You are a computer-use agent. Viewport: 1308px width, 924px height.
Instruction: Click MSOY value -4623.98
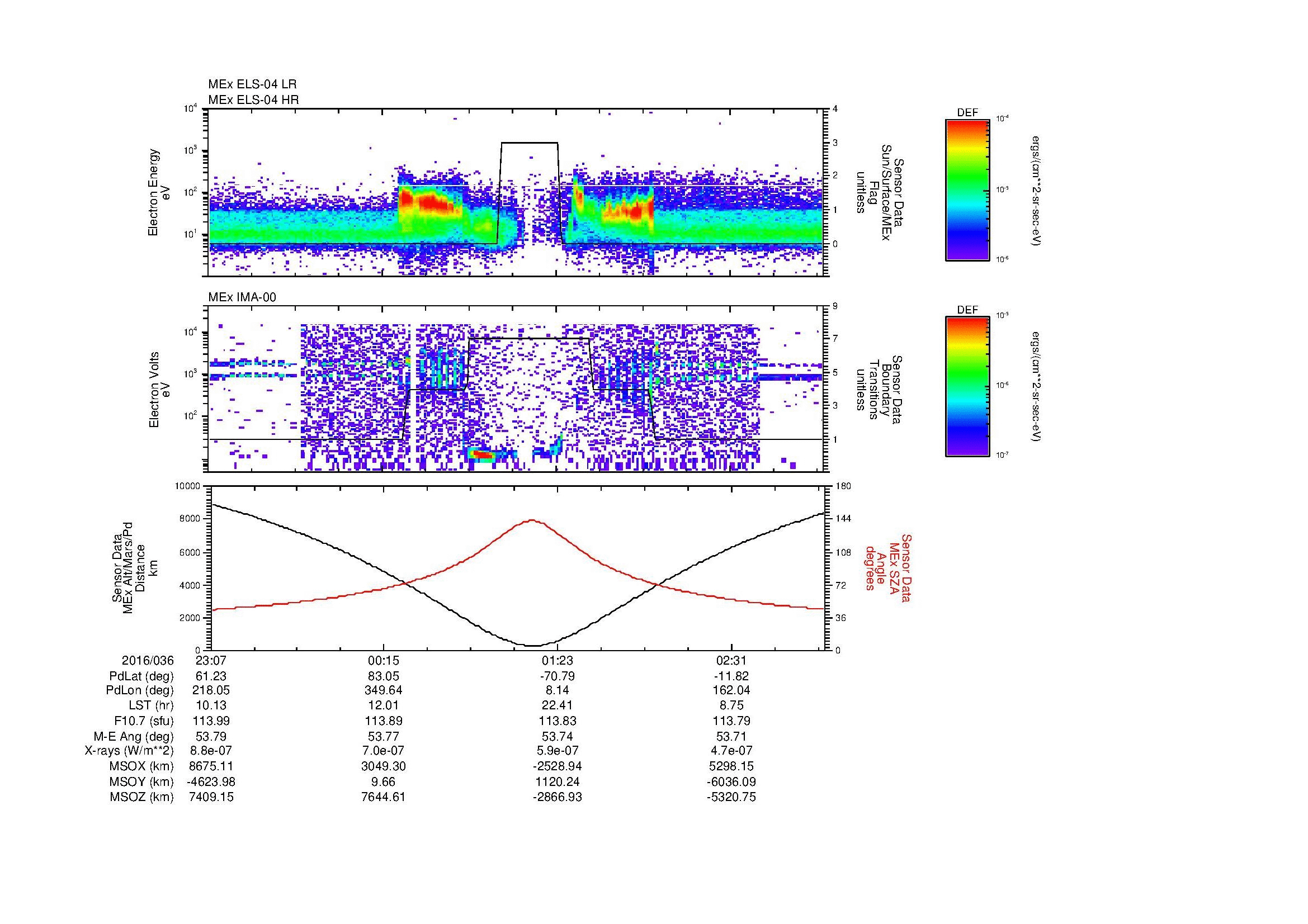(x=211, y=781)
